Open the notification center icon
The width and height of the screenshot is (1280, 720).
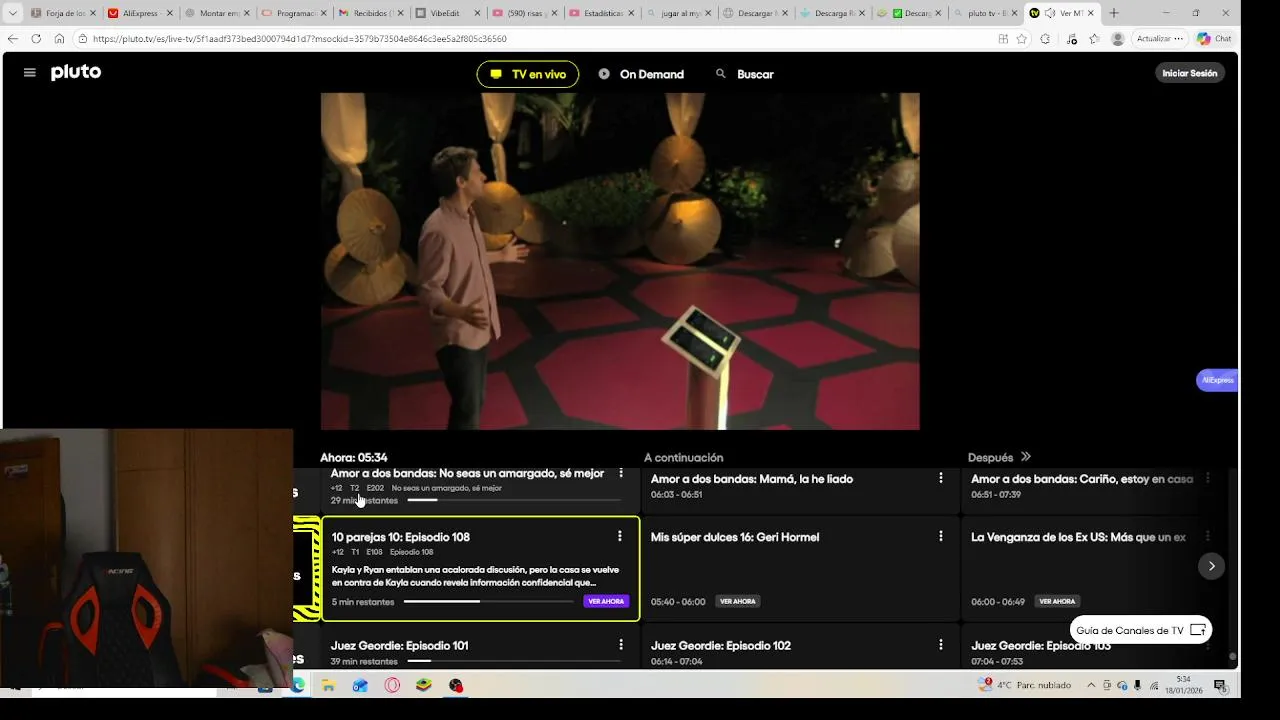point(1220,685)
